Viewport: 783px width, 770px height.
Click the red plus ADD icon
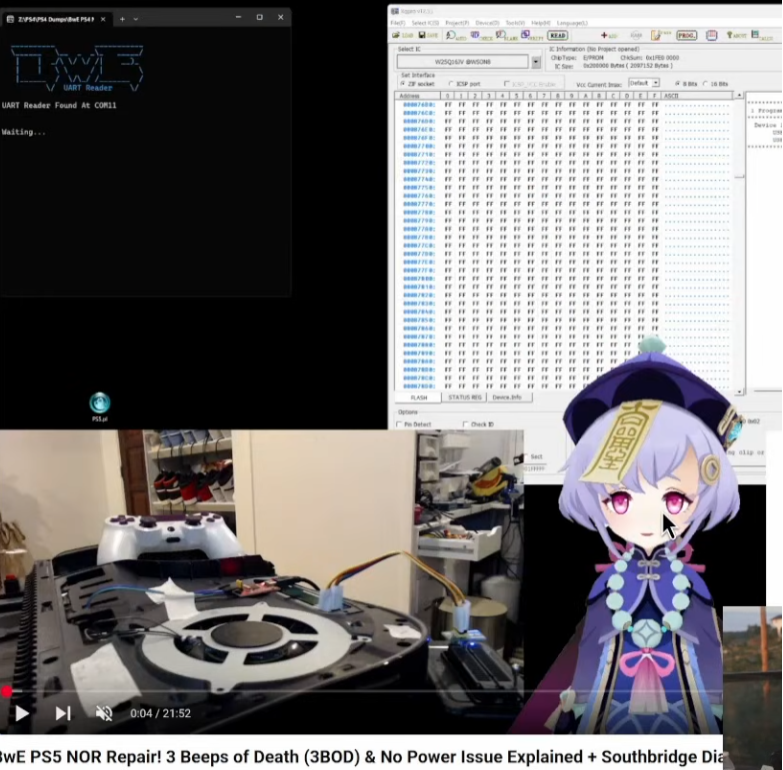click(609, 35)
